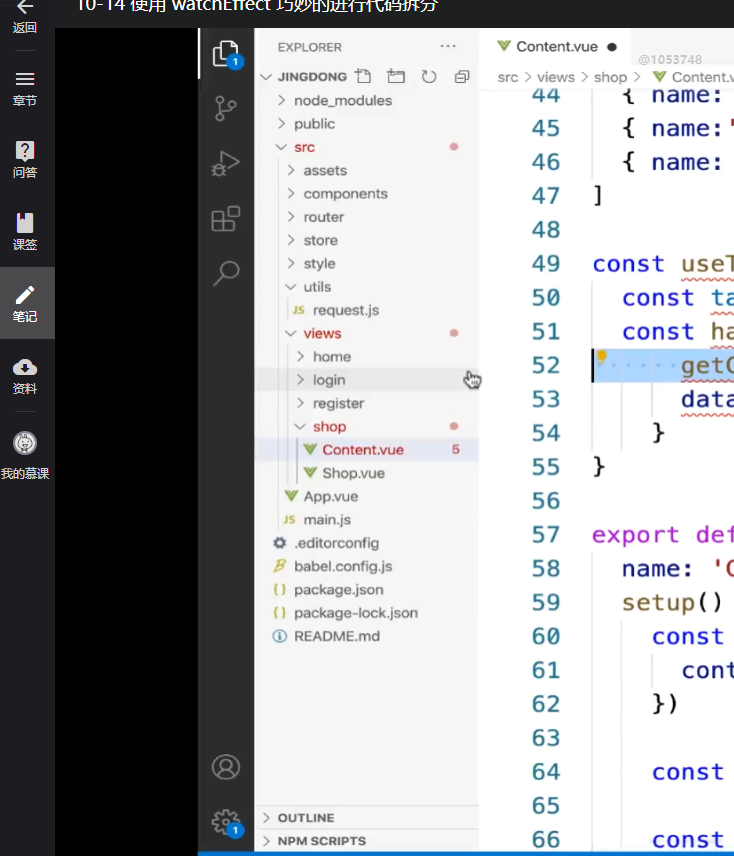Open 资料 download materials in course sidebar
This screenshot has width=734, height=856.
[x=25, y=376]
